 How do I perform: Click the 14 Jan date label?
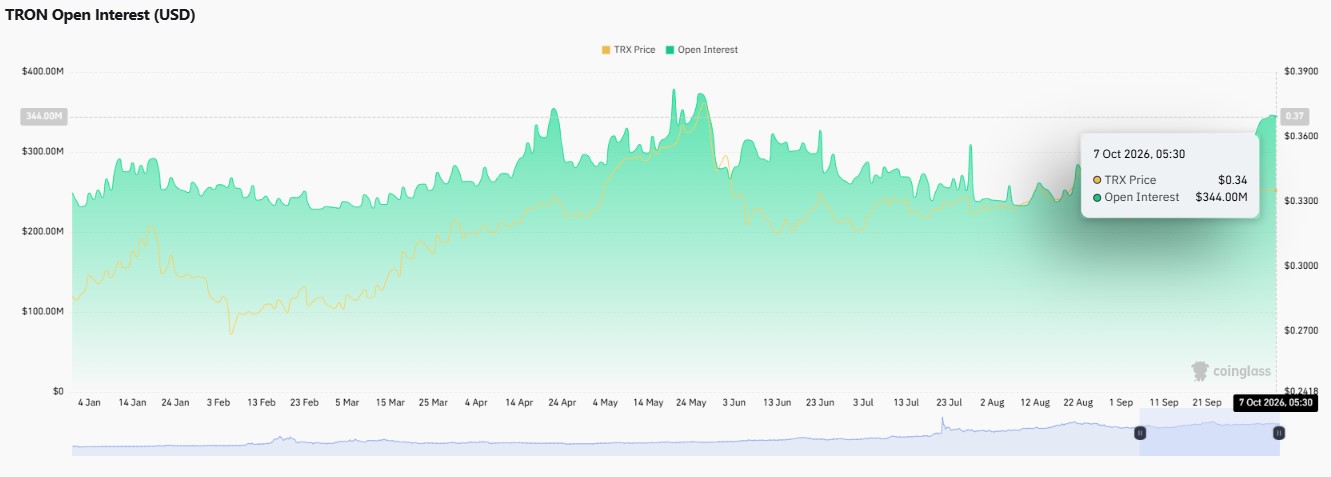[x=132, y=402]
